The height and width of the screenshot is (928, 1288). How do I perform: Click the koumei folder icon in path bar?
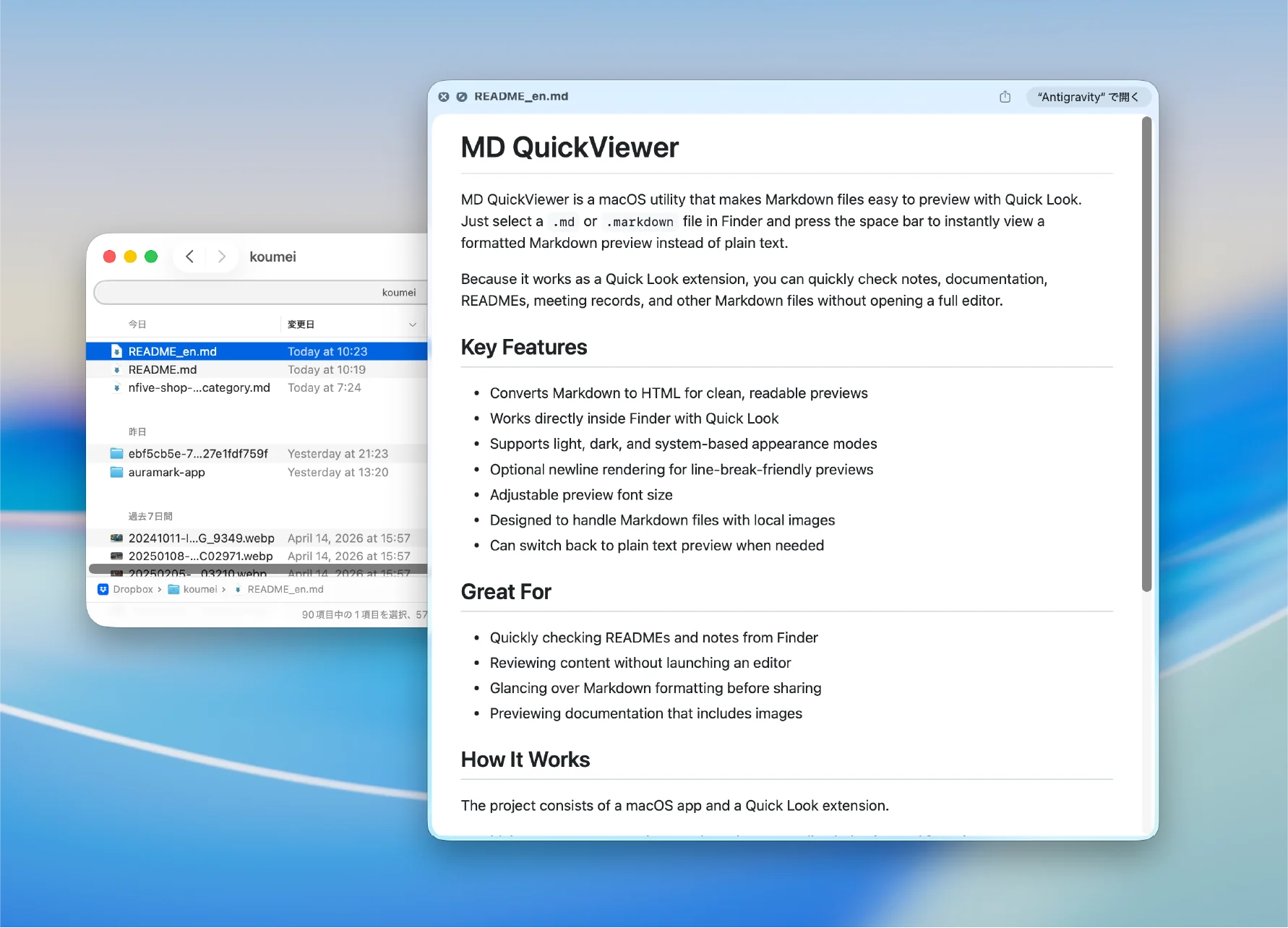pyautogui.click(x=173, y=590)
